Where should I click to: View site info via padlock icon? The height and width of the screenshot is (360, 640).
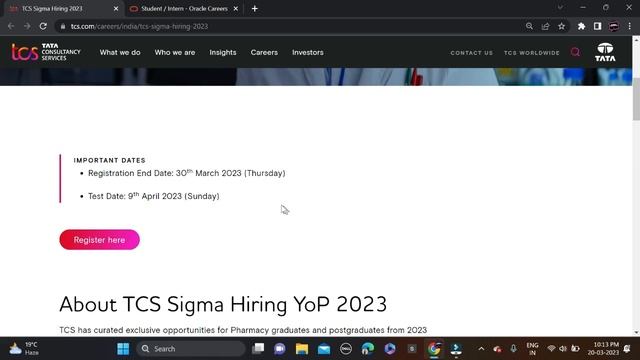click(62, 26)
